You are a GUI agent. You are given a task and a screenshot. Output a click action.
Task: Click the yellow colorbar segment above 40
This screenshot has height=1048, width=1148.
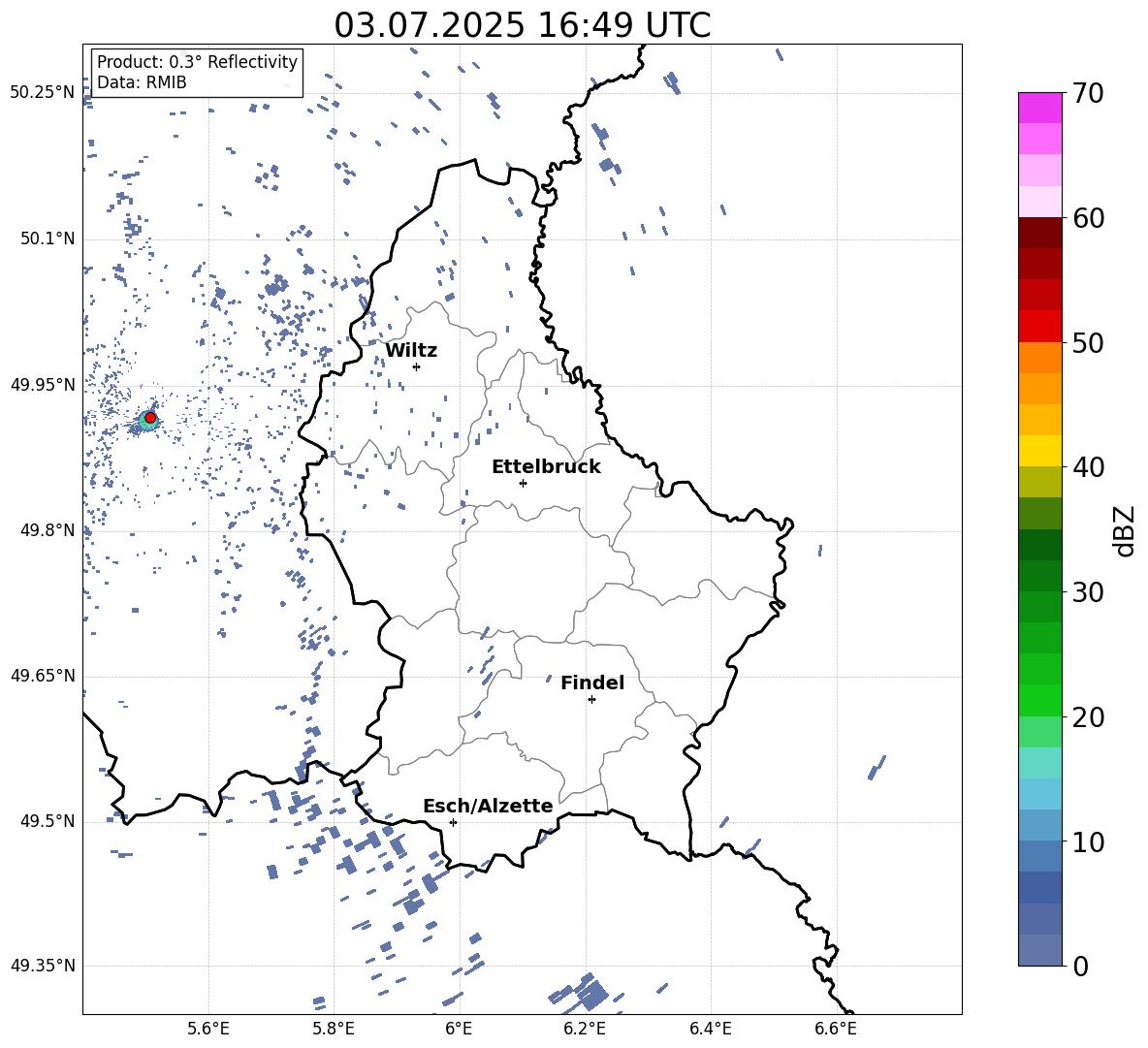(1040, 451)
